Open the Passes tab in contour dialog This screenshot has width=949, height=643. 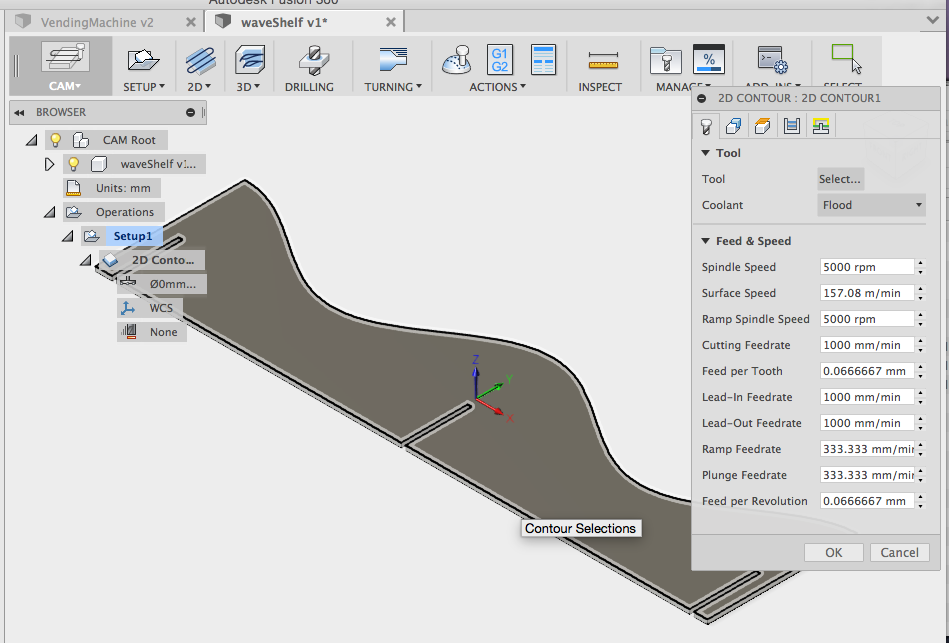(x=792, y=126)
